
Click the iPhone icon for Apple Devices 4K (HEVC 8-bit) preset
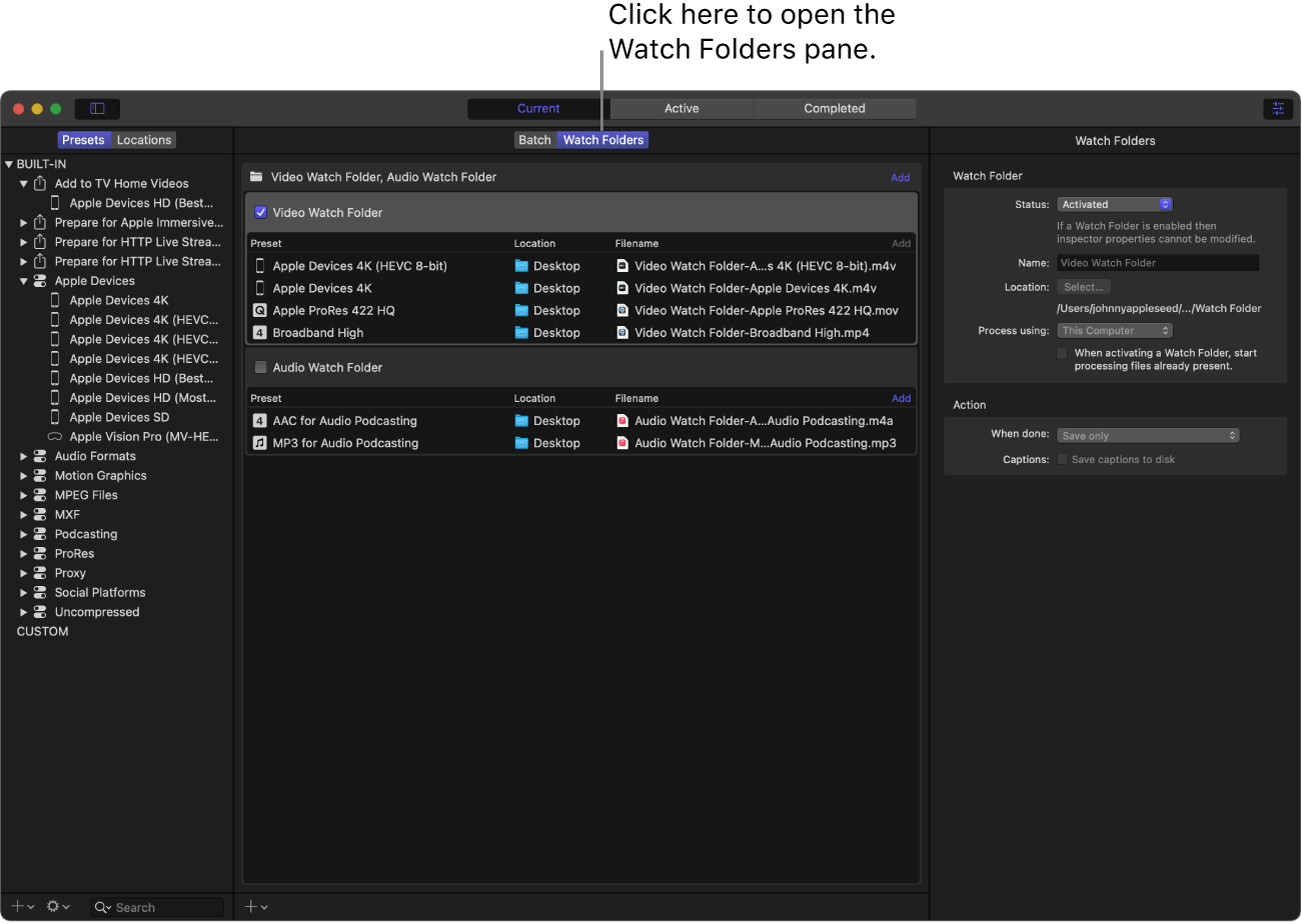(x=260, y=266)
